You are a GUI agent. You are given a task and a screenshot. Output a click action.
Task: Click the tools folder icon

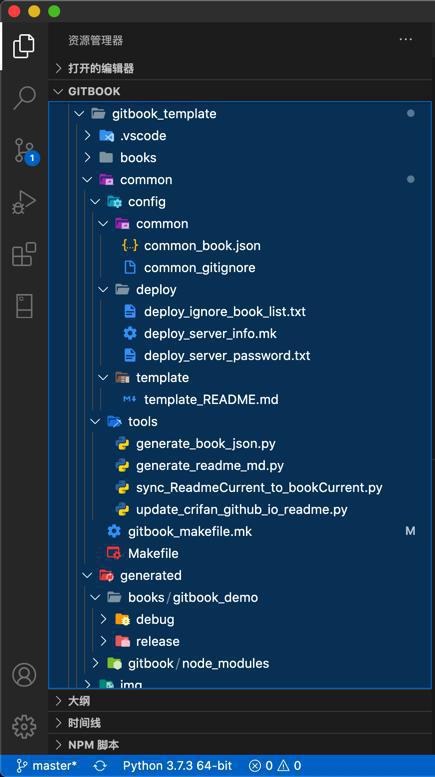[x=114, y=421]
